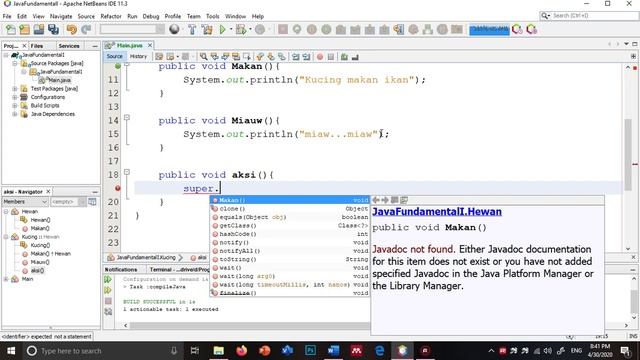Open the Source menu
640x360 pixels.
(86, 16)
